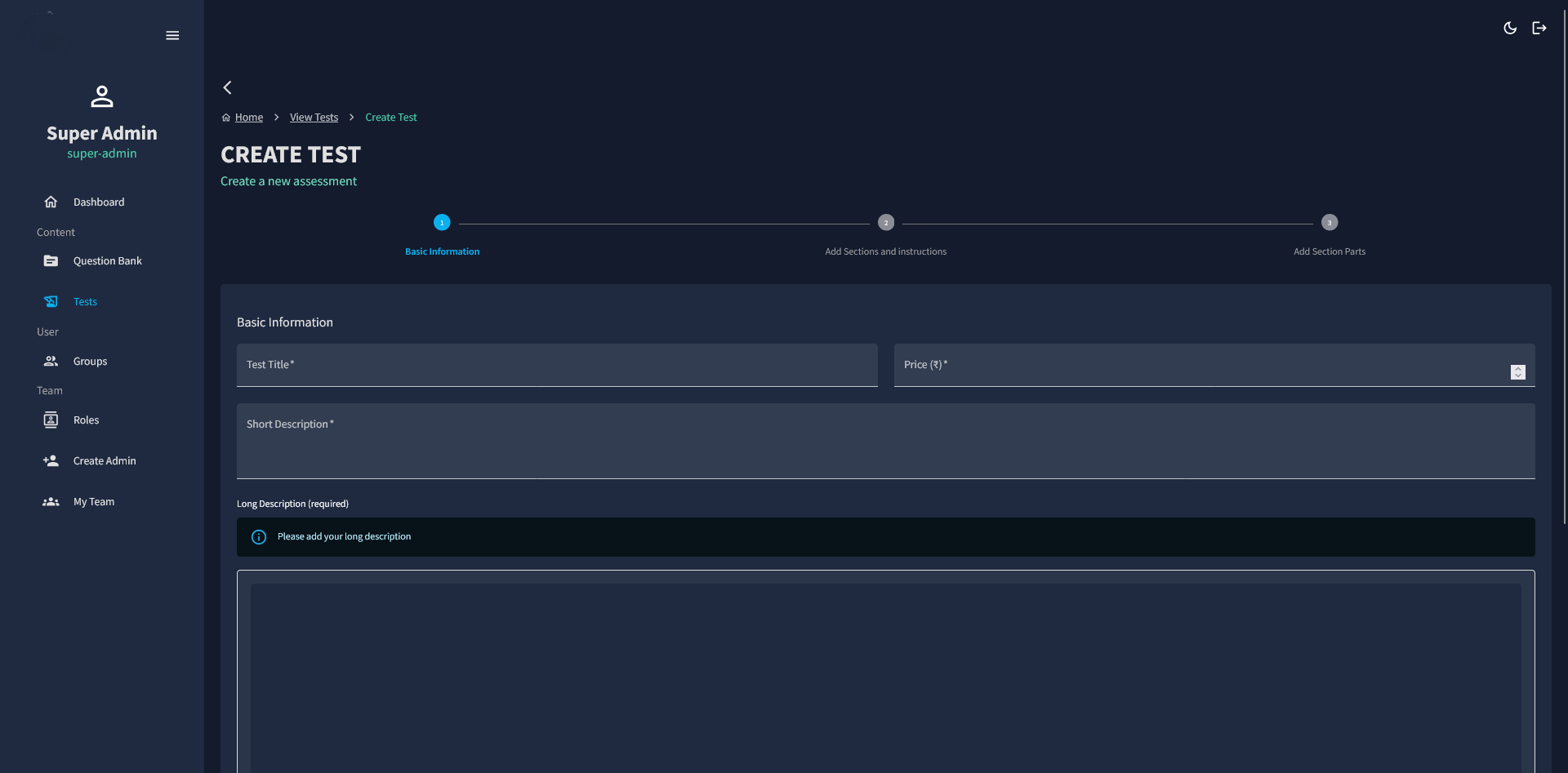Click the Question Bank sidebar icon
Viewport: 1568px width, 773px height.
pos(51,261)
